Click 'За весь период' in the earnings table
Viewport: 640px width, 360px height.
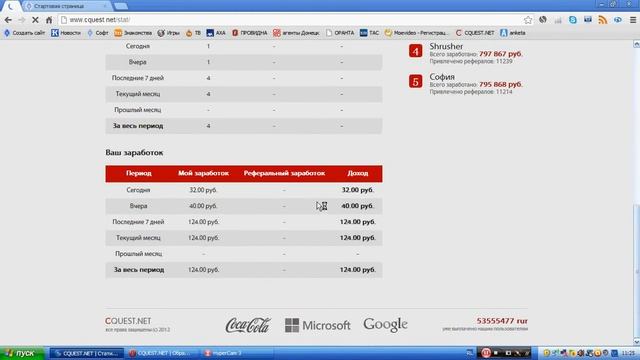tap(139, 269)
